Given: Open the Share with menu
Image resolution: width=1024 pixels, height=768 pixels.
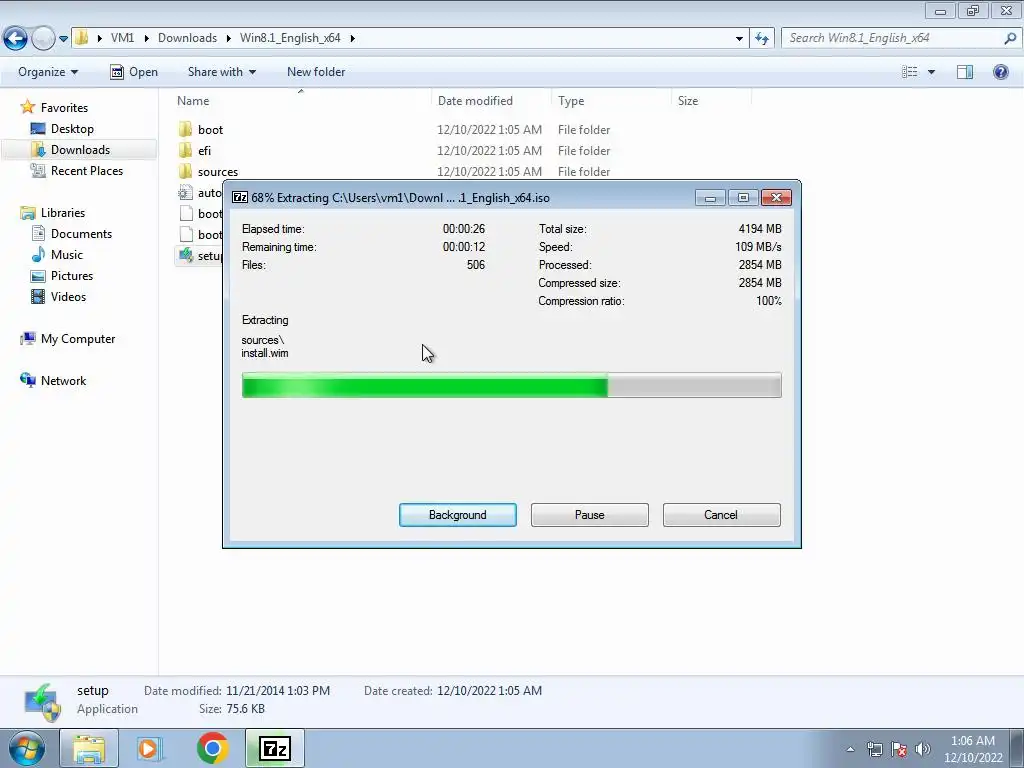Looking at the screenshot, I should [x=221, y=72].
